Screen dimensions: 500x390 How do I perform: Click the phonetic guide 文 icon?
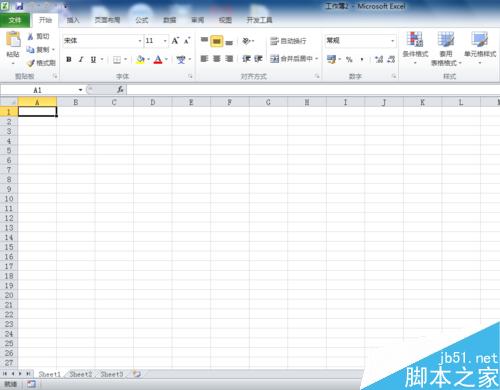(181, 60)
